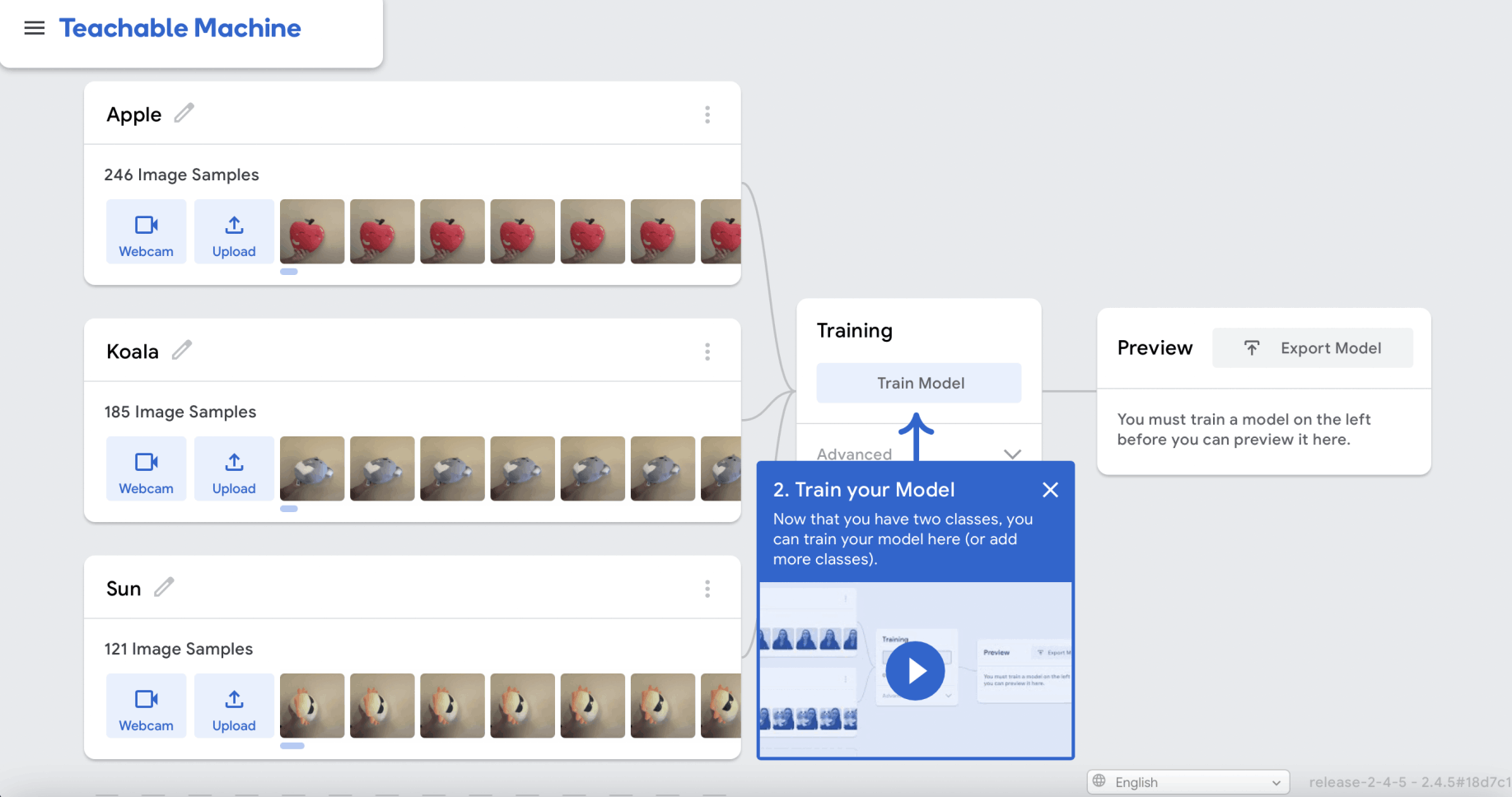Close the Train your Model tooltip

[x=1050, y=490]
